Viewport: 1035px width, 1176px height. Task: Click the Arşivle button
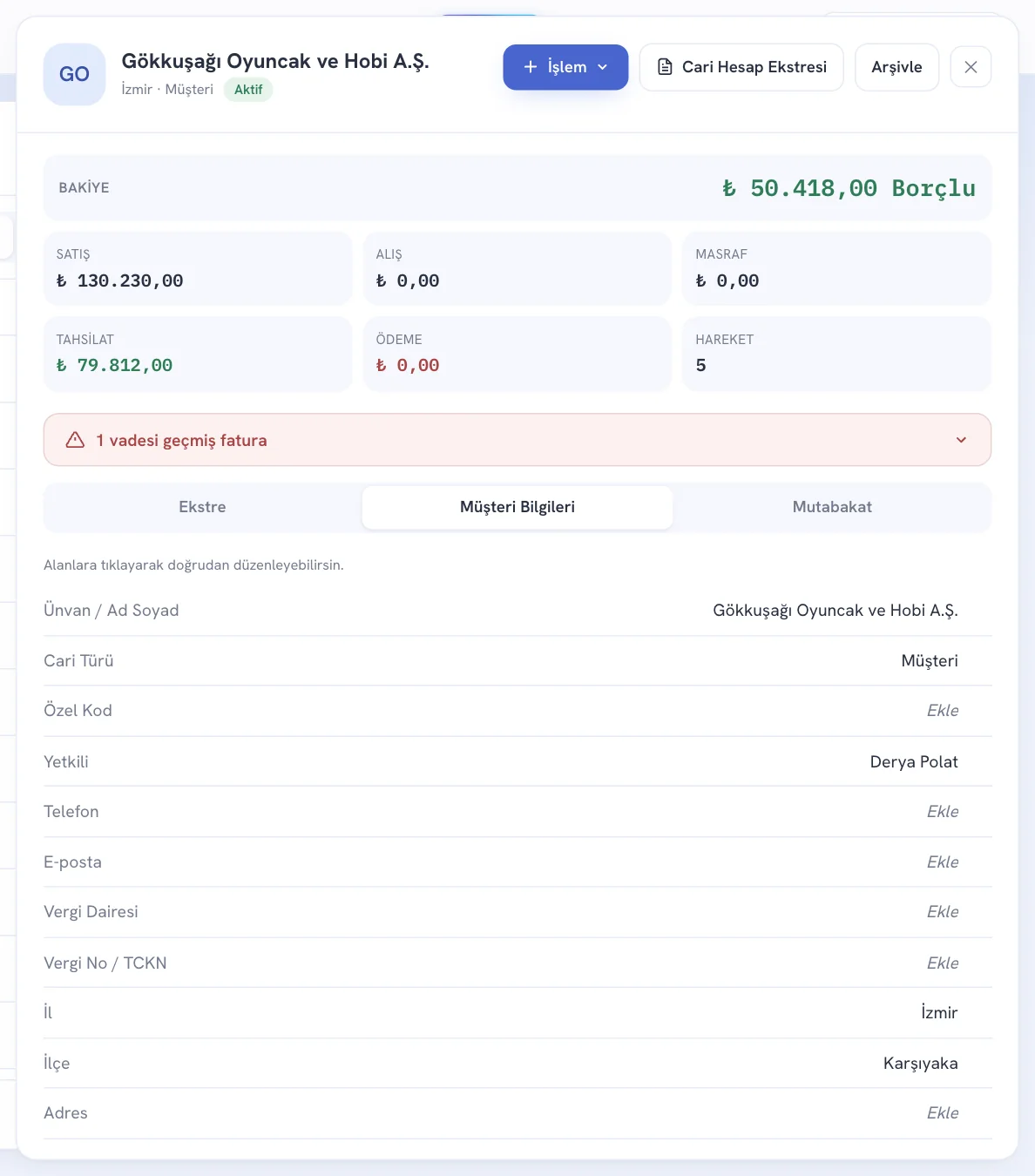(x=896, y=67)
